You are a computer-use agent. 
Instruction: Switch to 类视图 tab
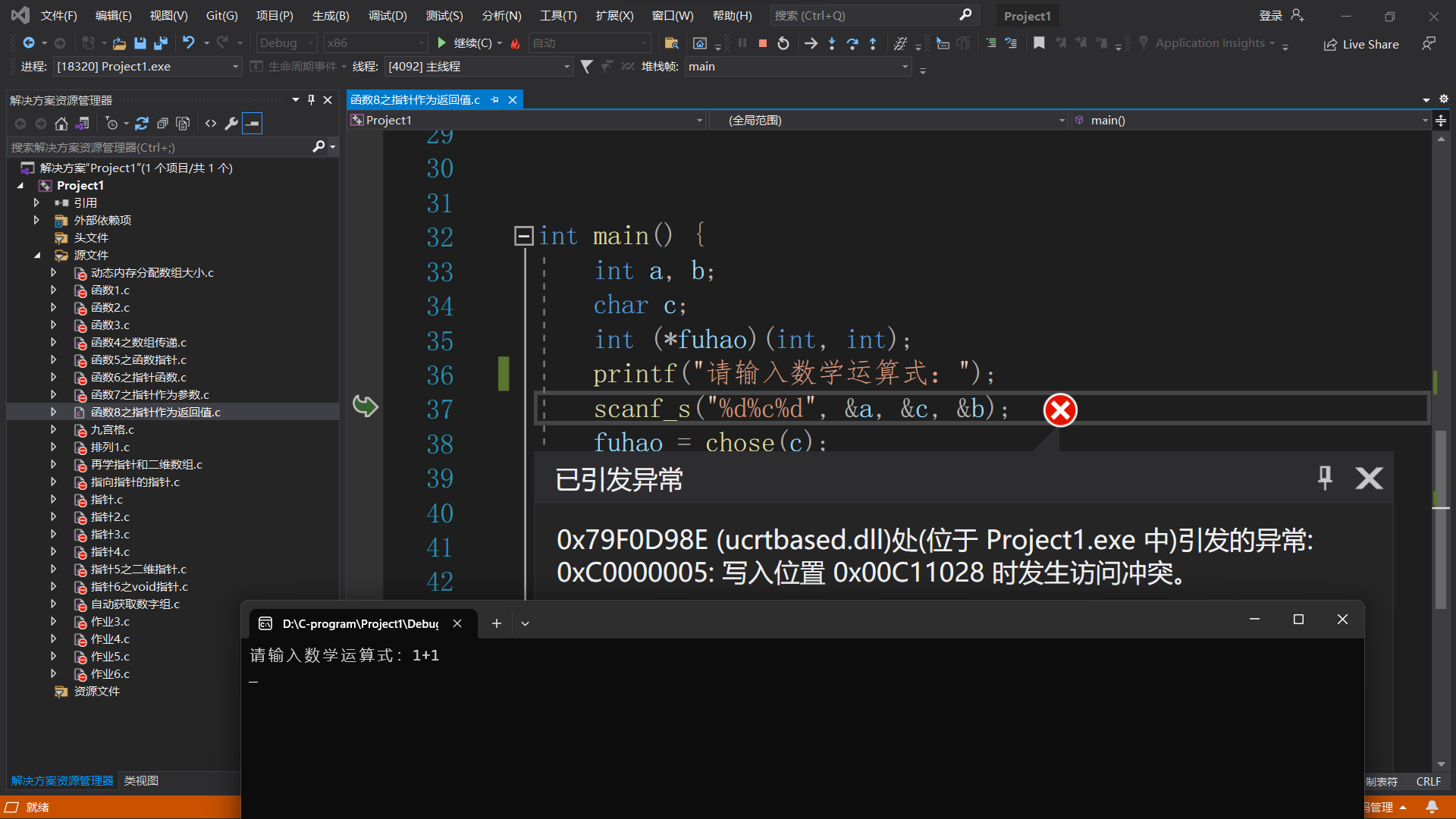click(x=141, y=781)
